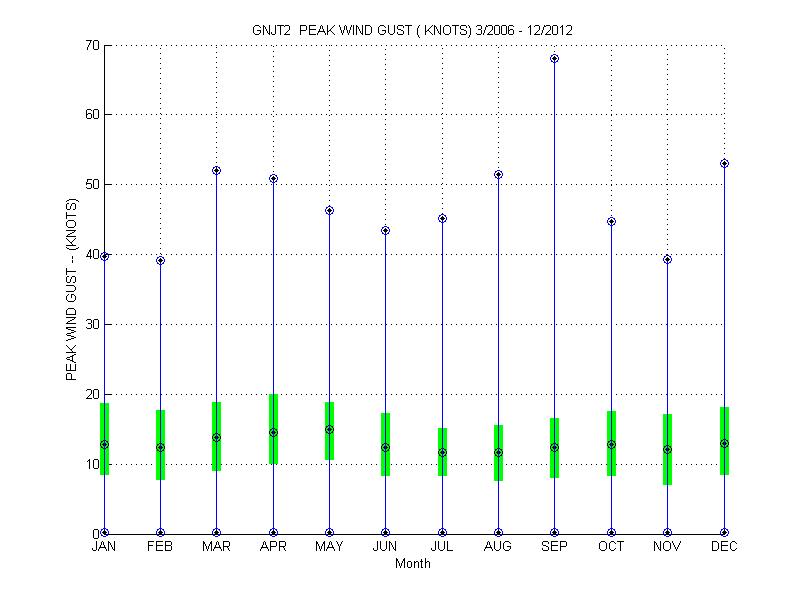This screenshot has width=800, height=600.
Task: Select the DEC maximum gust marker near 53
Action: pos(724,163)
